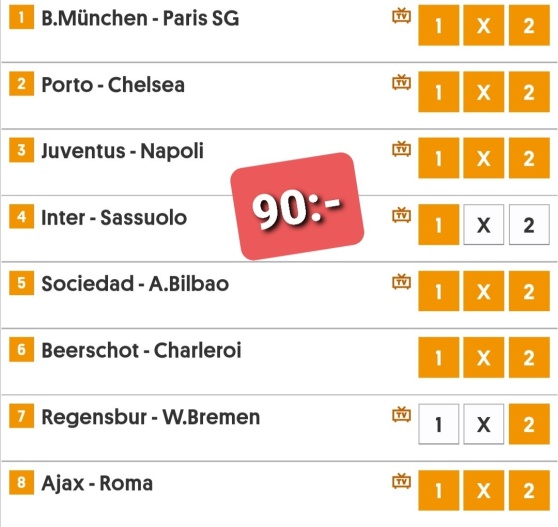Click TV icon for Porto - Chelsea
Image resolution: width=558 pixels, height=527 pixels.
click(x=401, y=82)
